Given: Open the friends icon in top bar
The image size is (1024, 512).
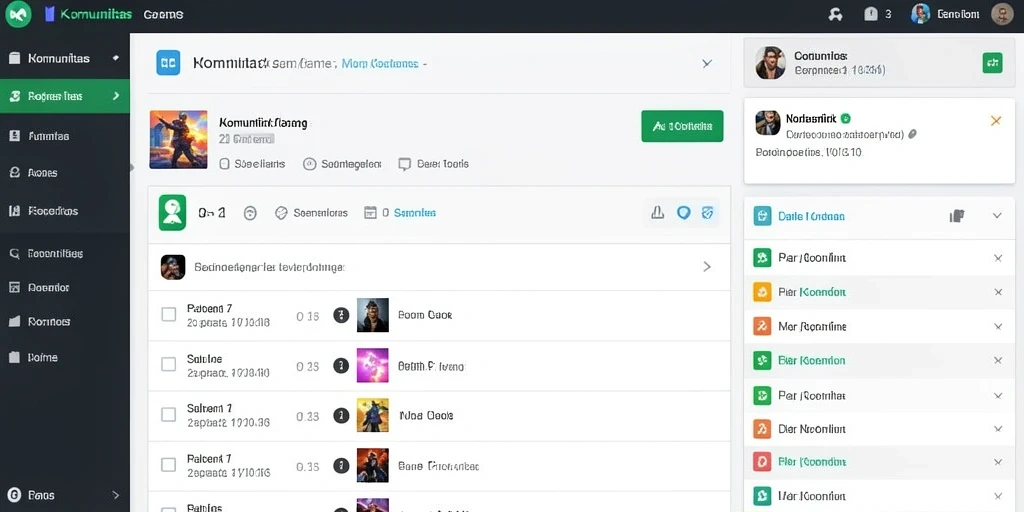Looking at the screenshot, I should 835,14.
